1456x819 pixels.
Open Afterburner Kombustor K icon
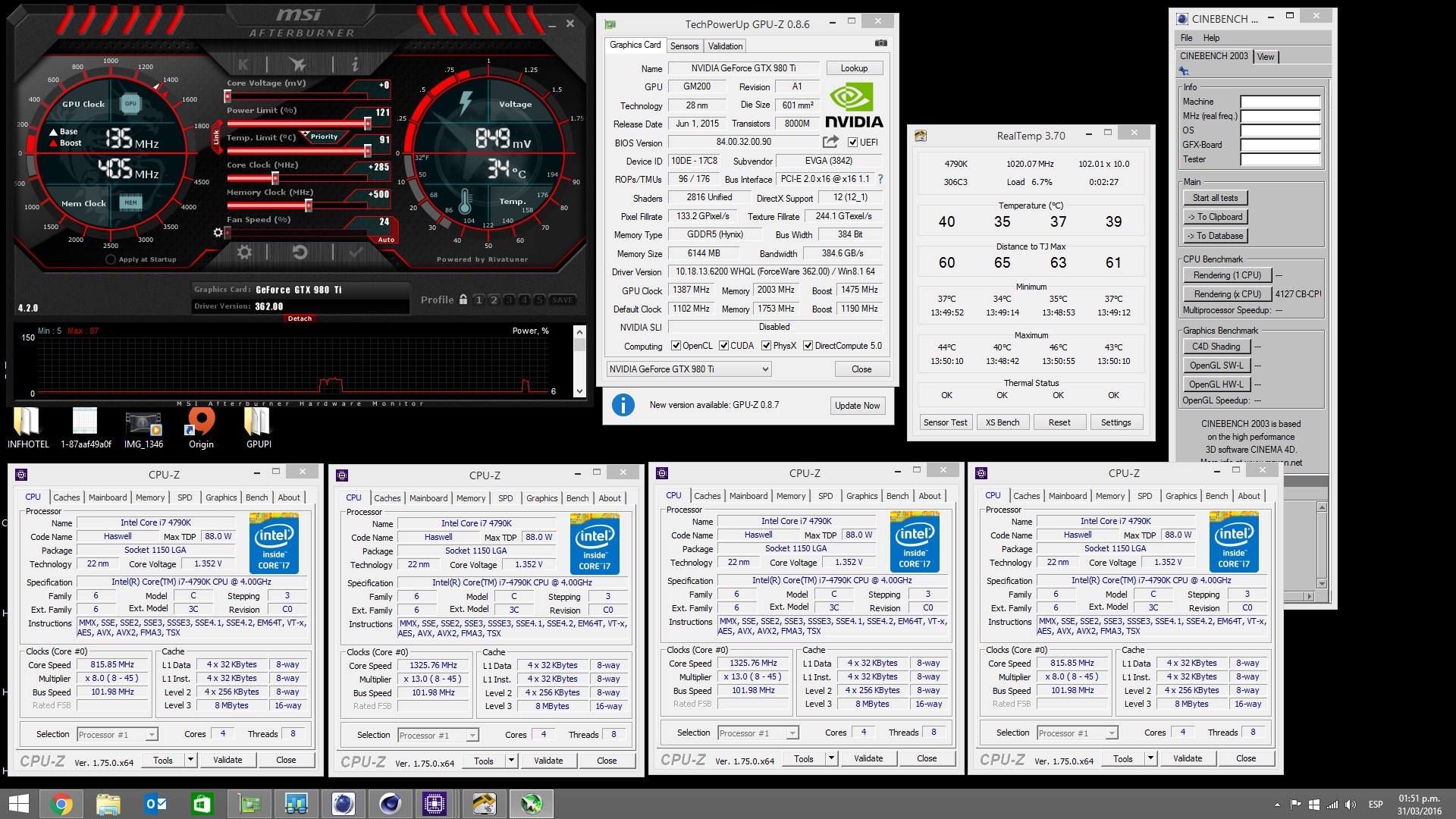243,64
